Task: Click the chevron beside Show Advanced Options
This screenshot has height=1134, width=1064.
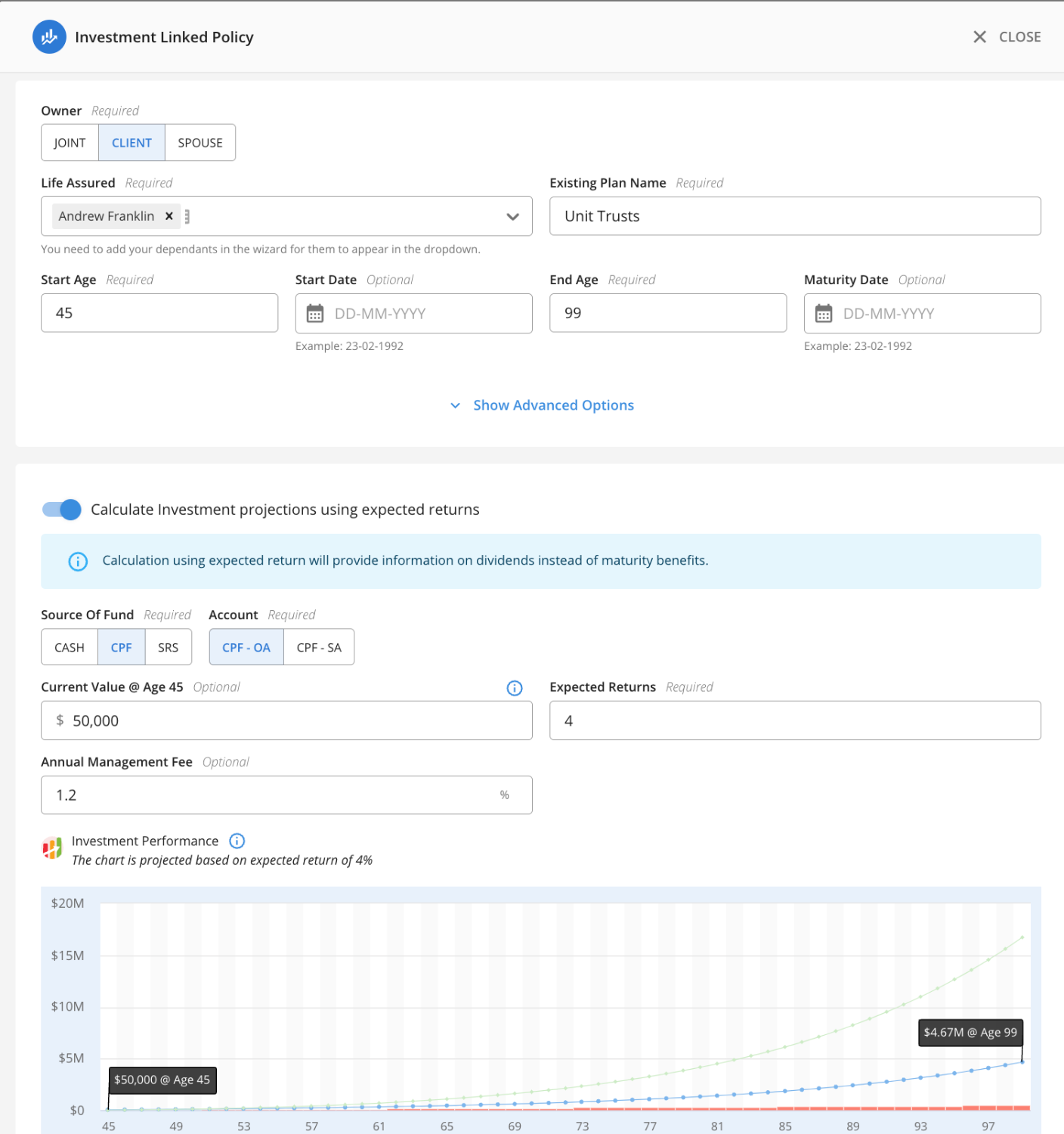Action: tap(455, 406)
